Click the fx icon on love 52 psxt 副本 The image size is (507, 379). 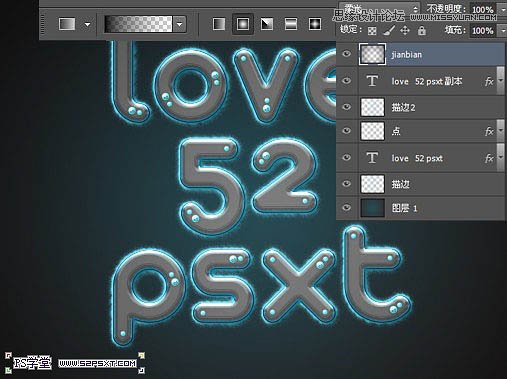point(489,81)
